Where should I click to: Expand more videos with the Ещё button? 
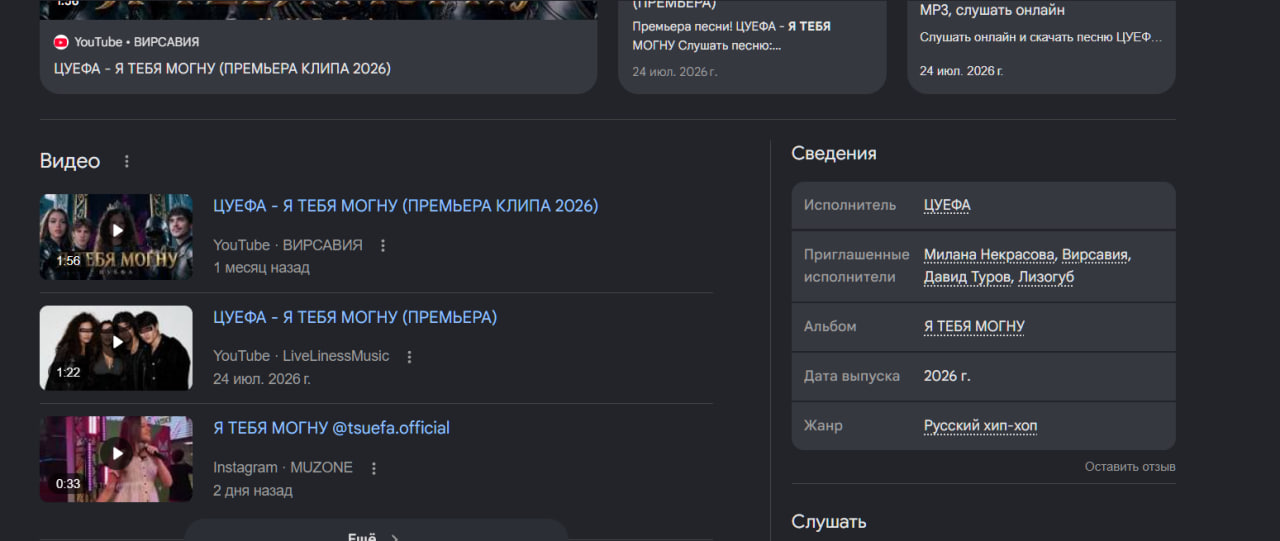(x=376, y=532)
